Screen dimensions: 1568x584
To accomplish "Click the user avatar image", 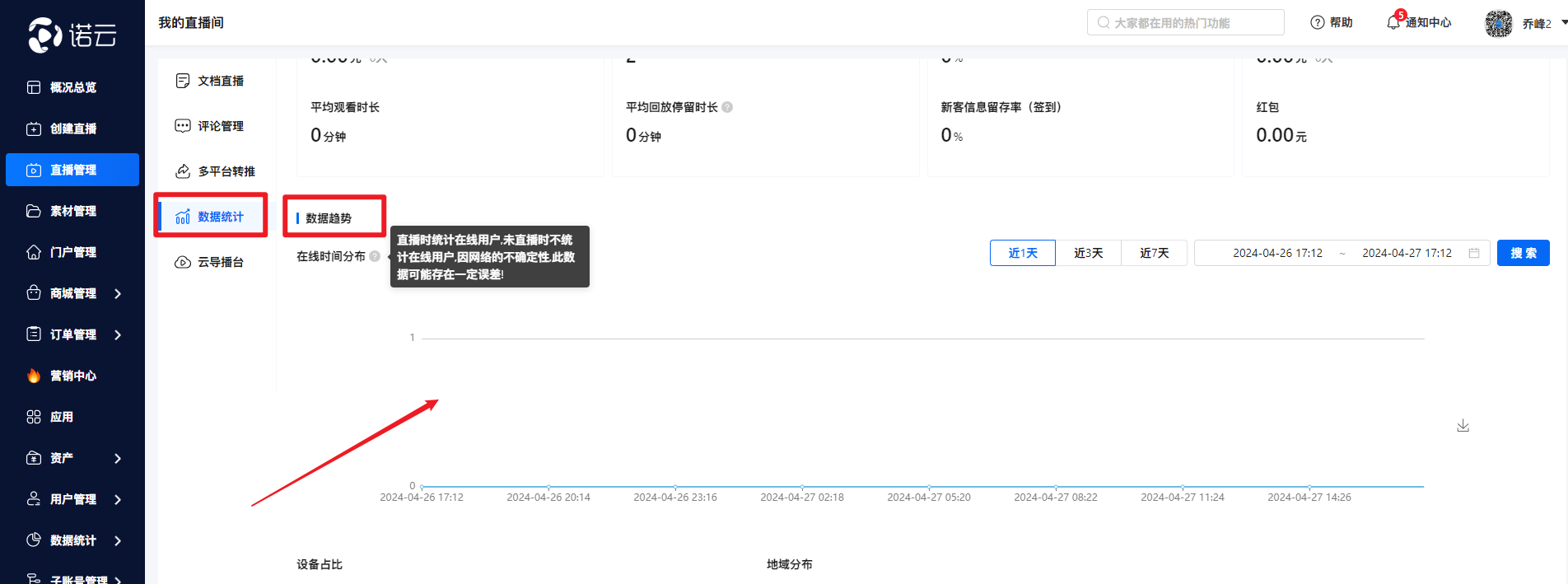I will [x=1498, y=23].
